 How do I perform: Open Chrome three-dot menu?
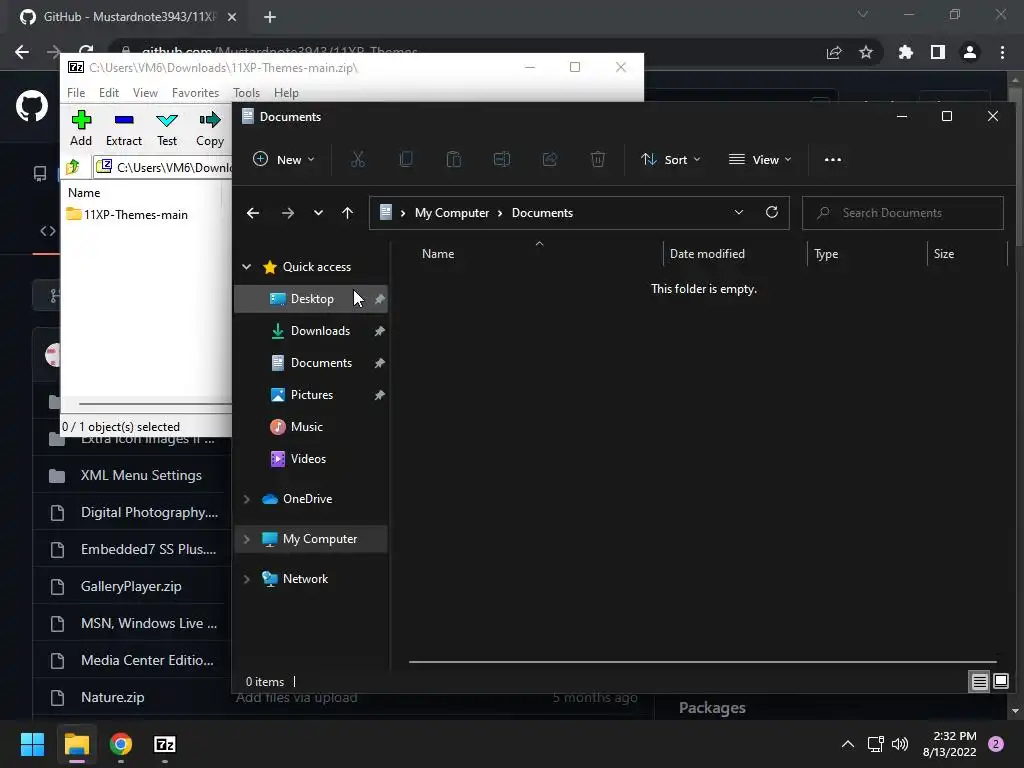[x=1002, y=52]
